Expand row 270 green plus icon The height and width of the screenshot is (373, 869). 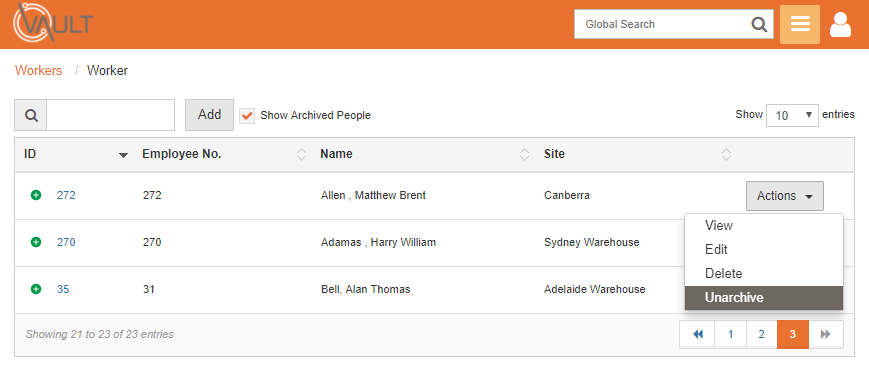point(36,242)
